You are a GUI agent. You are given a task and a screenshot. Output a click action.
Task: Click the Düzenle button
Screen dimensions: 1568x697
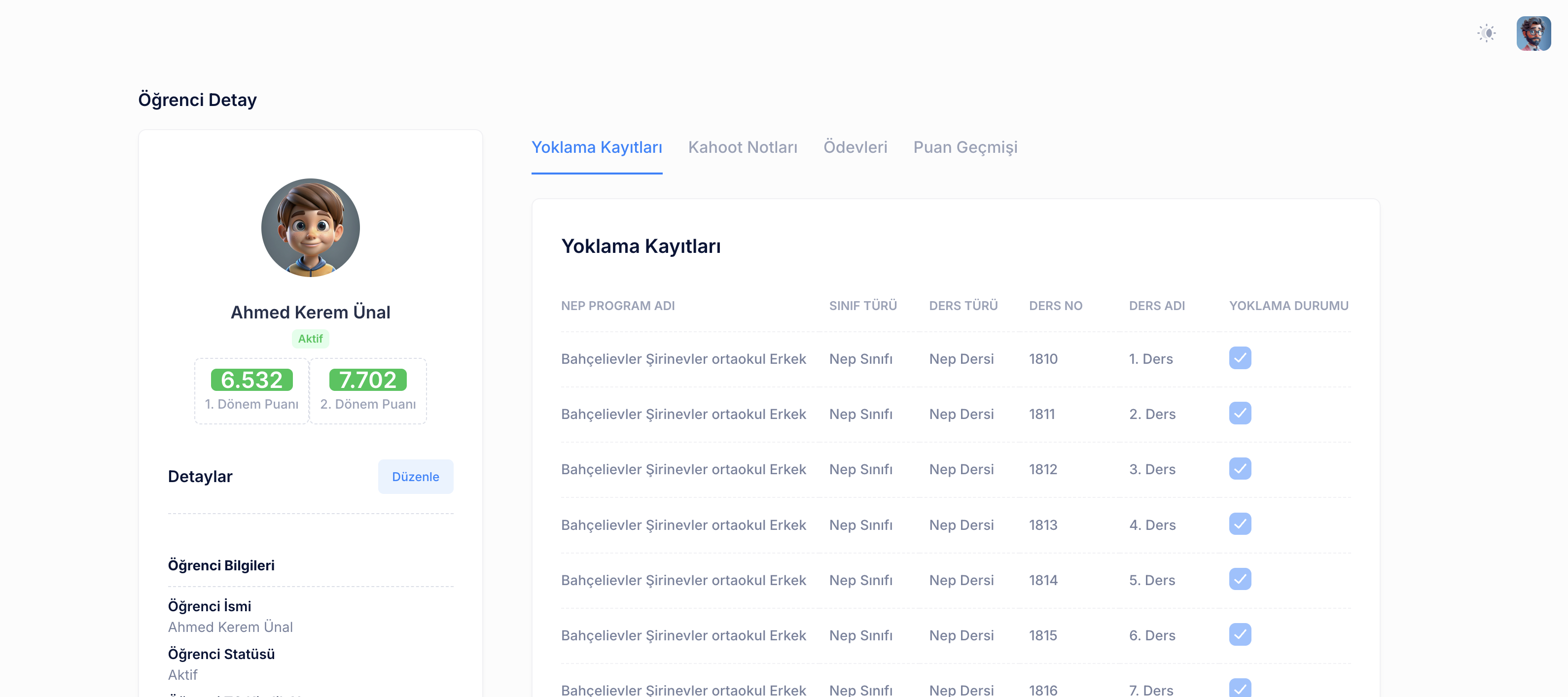pyautogui.click(x=415, y=477)
